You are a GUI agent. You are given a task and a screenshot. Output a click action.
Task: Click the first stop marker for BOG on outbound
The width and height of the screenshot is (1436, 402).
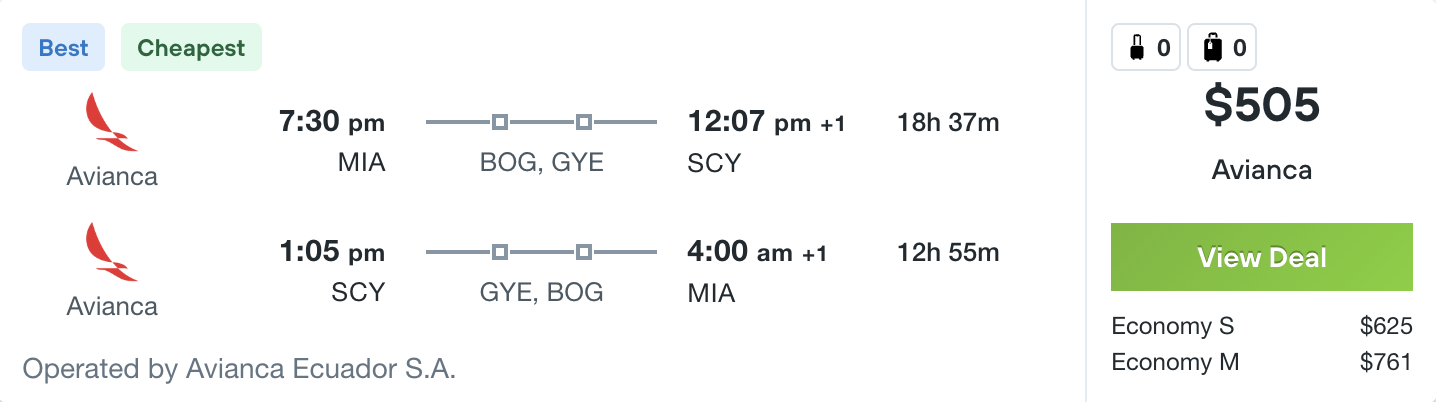click(500, 123)
